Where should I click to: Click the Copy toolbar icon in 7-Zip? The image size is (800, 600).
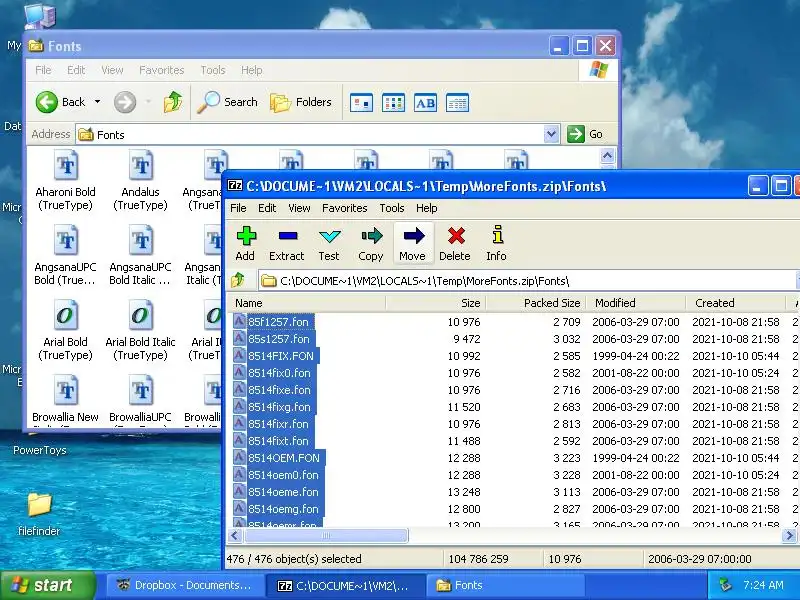tap(371, 243)
